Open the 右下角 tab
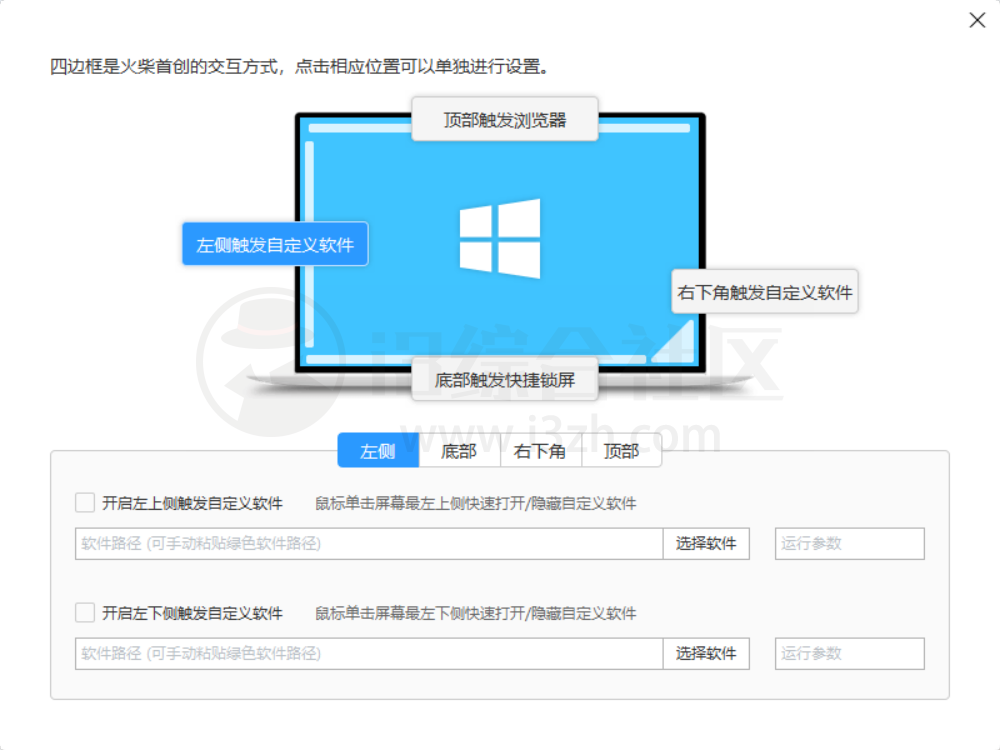 (x=540, y=451)
